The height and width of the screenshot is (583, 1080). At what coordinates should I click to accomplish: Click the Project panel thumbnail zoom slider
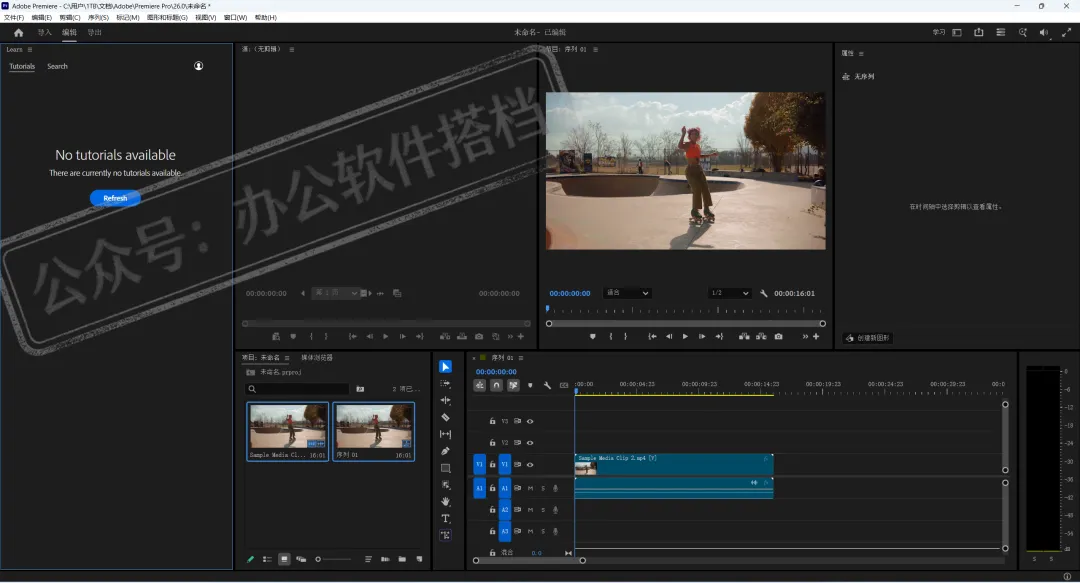[319, 559]
